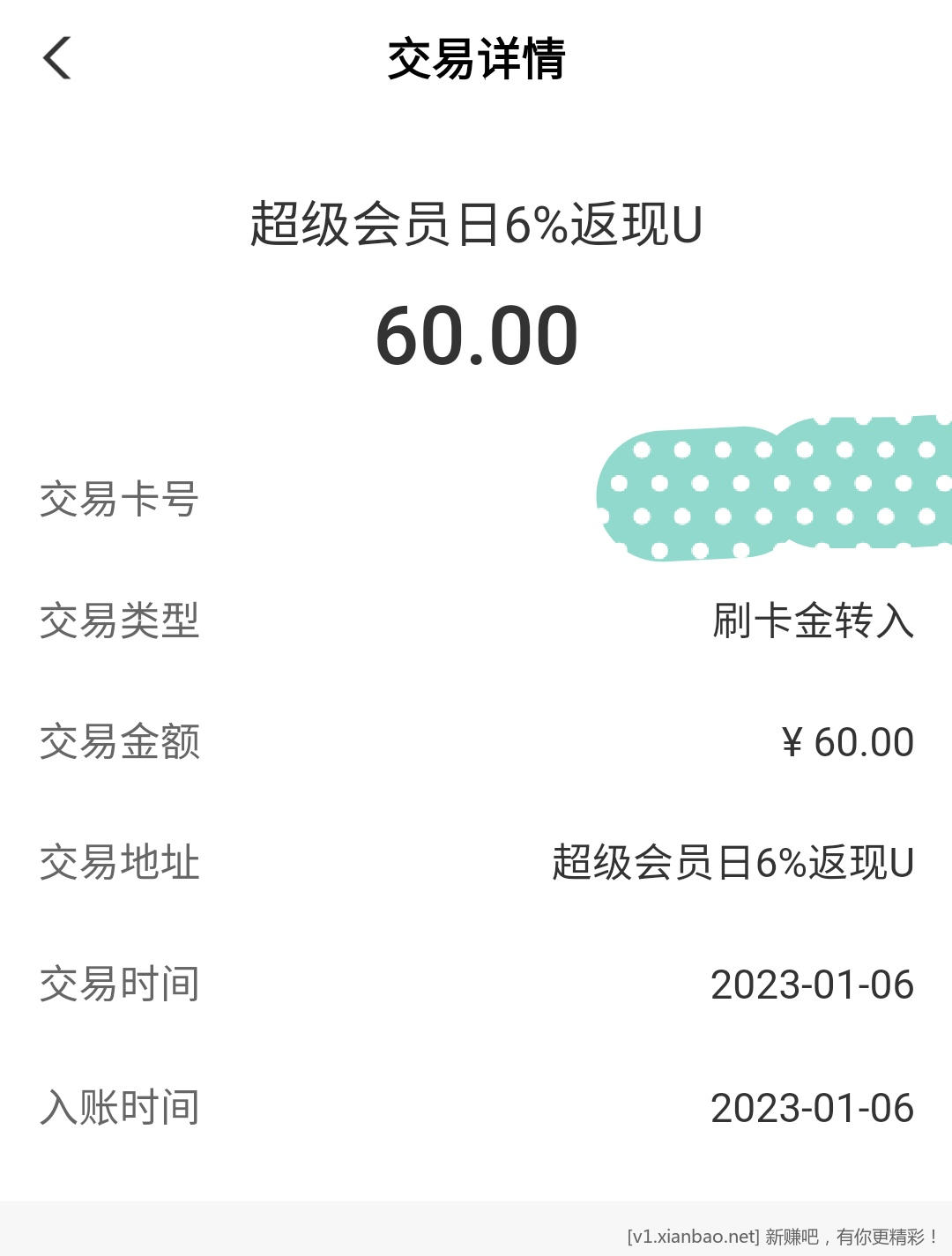Tap the 交易金额 label
This screenshot has width=952, height=1256.
pyautogui.click(x=119, y=741)
